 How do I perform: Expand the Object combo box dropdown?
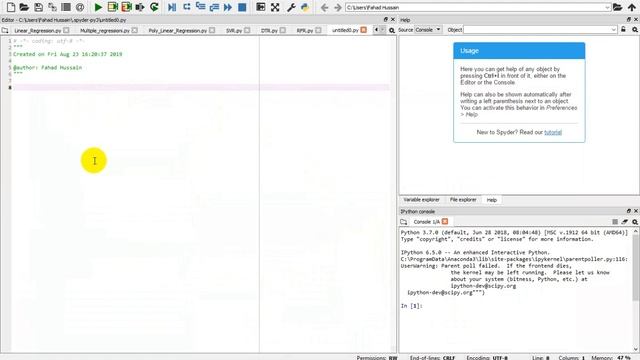click(x=613, y=30)
